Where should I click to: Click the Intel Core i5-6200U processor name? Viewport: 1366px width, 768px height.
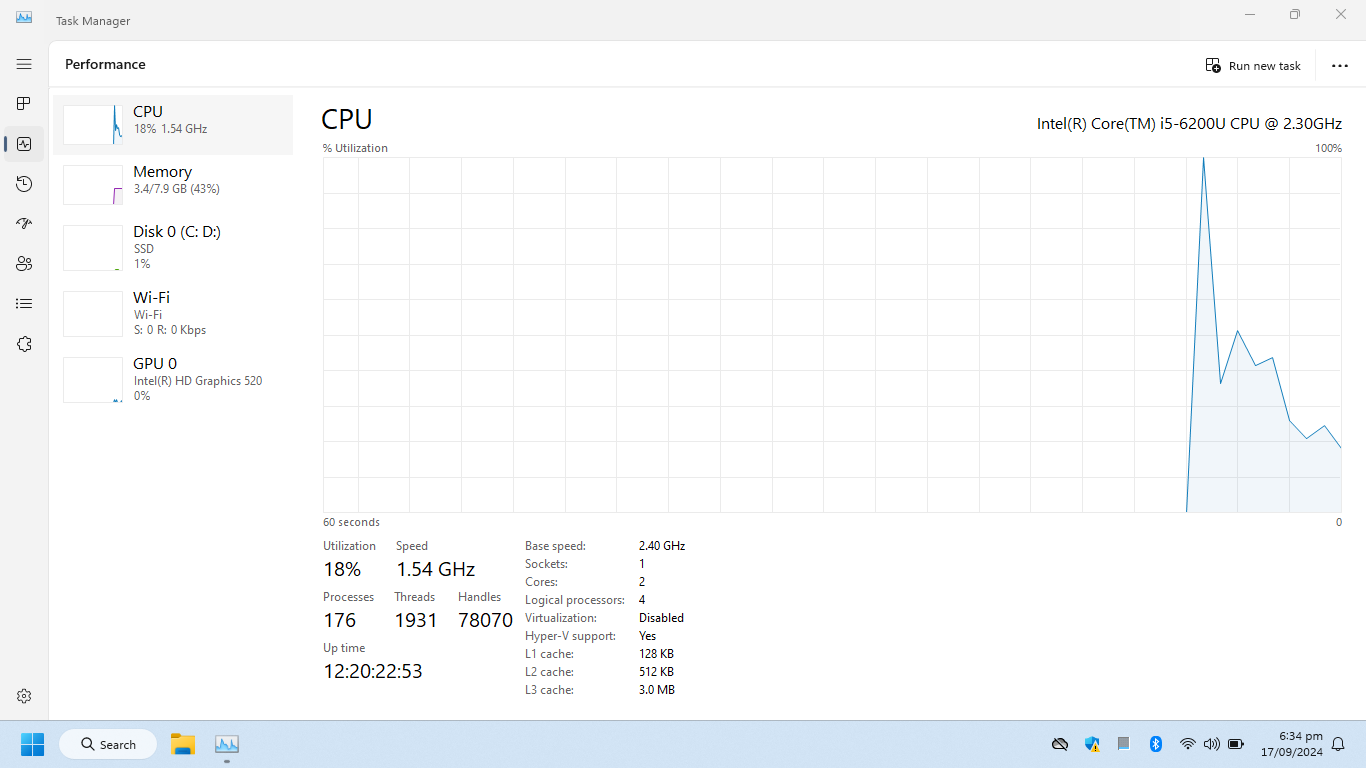pos(1189,124)
